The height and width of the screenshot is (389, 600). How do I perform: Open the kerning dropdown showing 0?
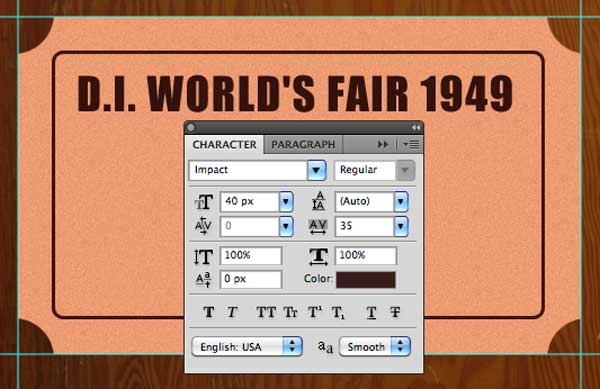(x=286, y=226)
